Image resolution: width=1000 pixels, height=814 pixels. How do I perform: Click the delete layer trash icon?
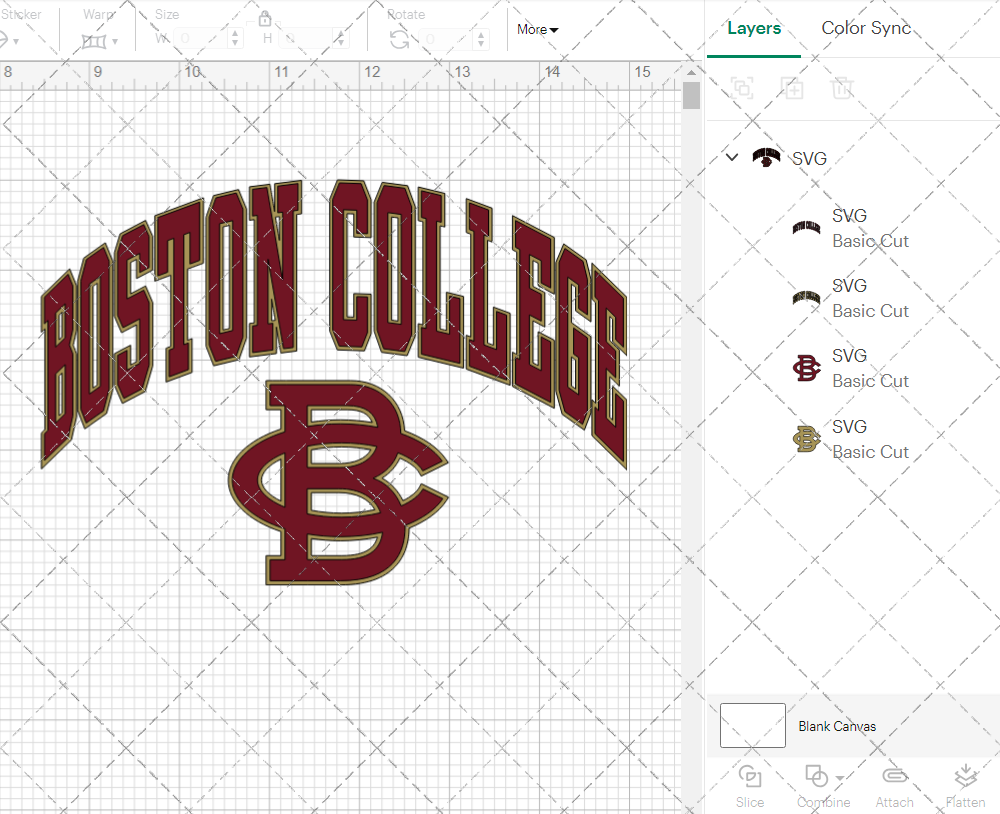(x=842, y=88)
